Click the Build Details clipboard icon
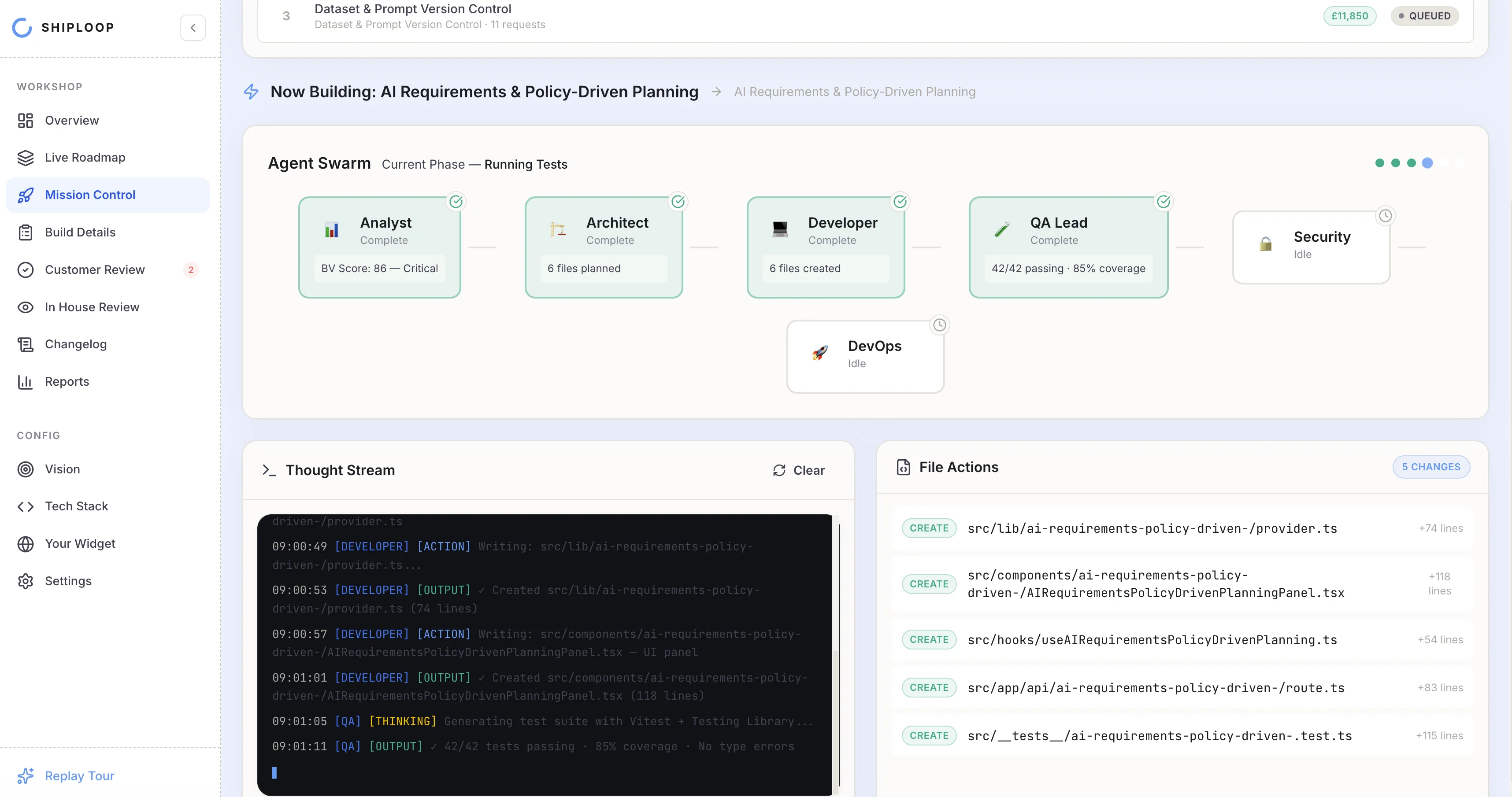Viewport: 1512px width, 797px height. 25,232
